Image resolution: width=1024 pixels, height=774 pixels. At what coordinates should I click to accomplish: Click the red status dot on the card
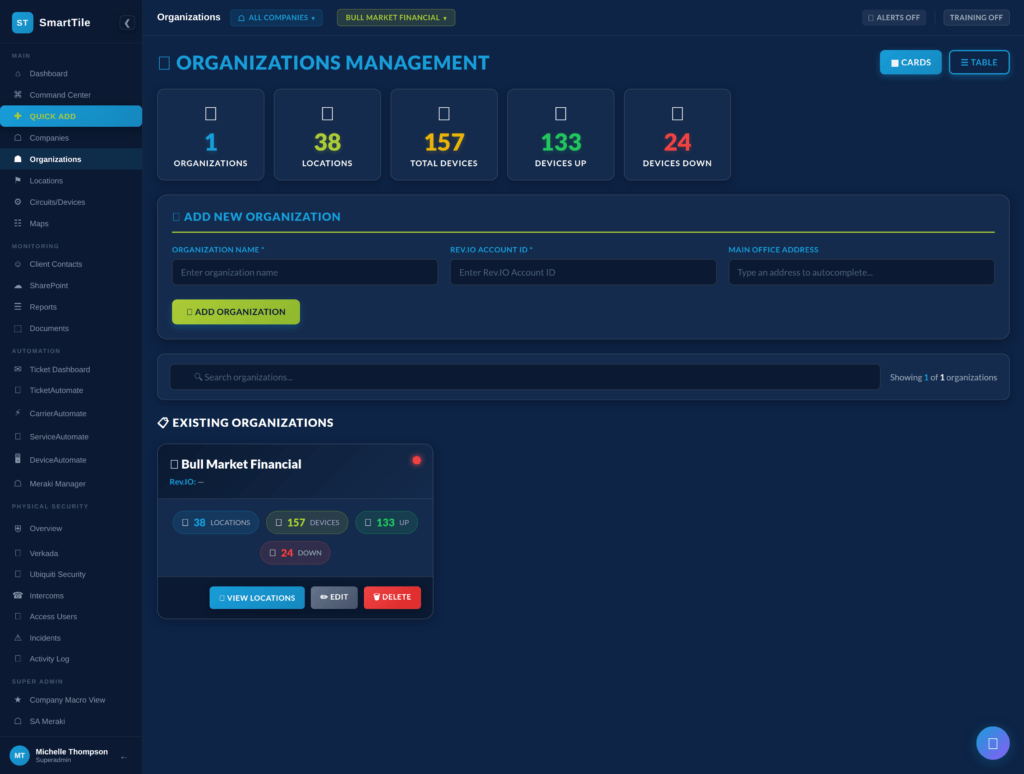coord(417,460)
